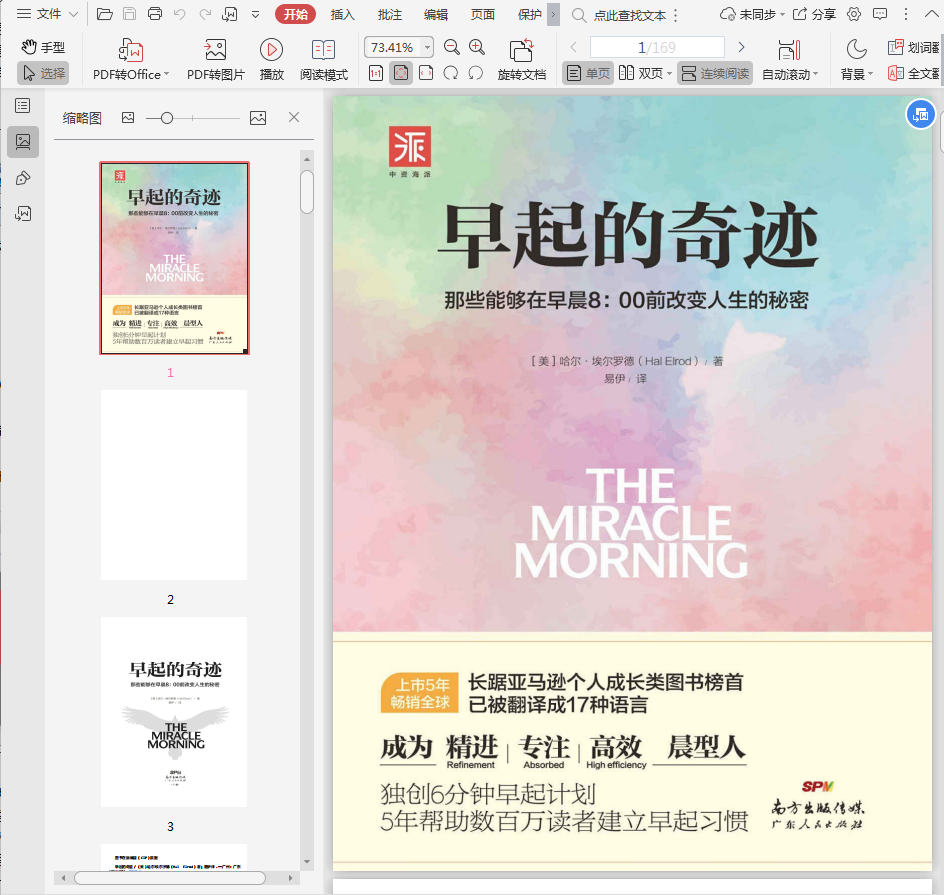Open the 背景 background dropdown

tap(857, 59)
